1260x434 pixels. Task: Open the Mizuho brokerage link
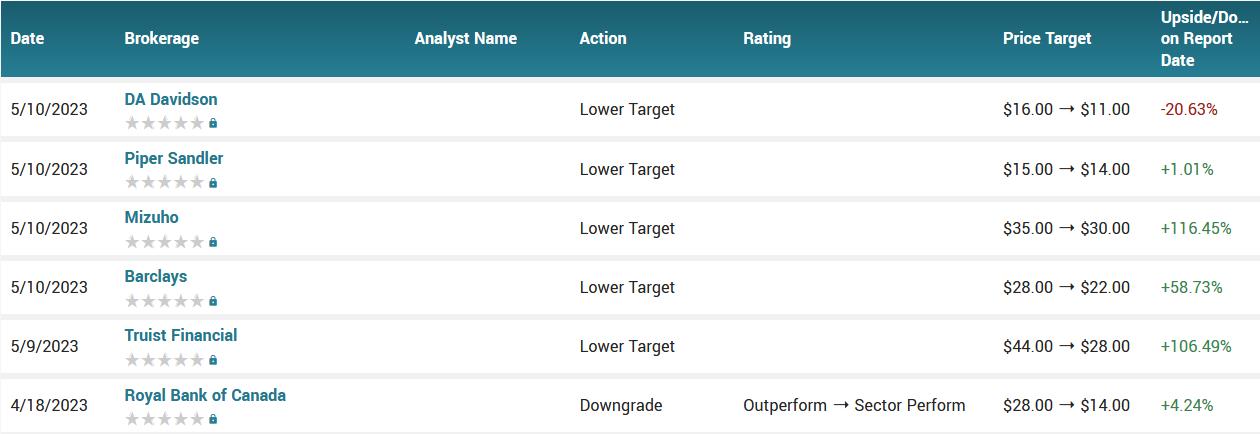pyautogui.click(x=152, y=218)
